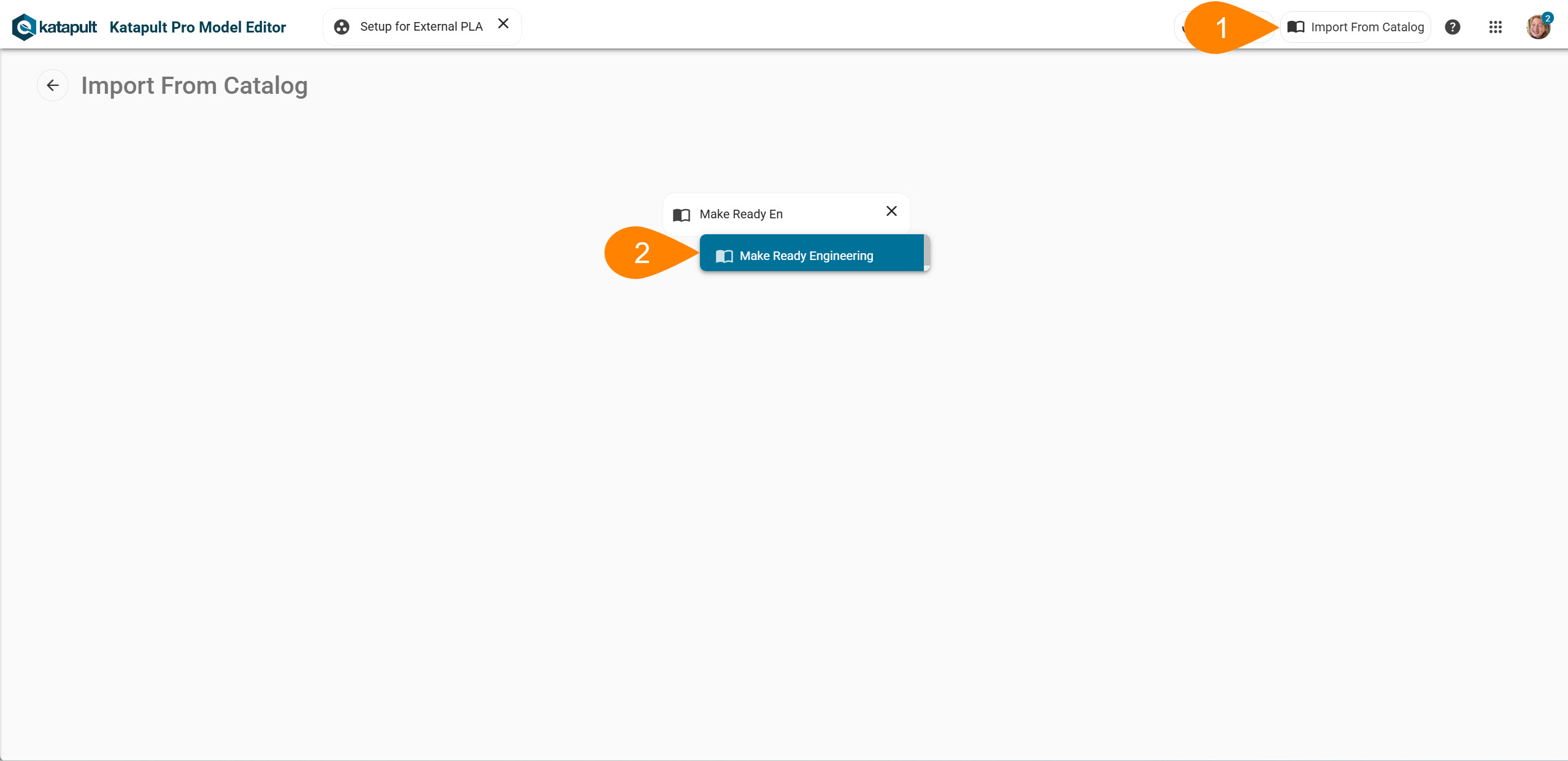
Task: Open the help question mark icon
Action: click(x=1452, y=27)
